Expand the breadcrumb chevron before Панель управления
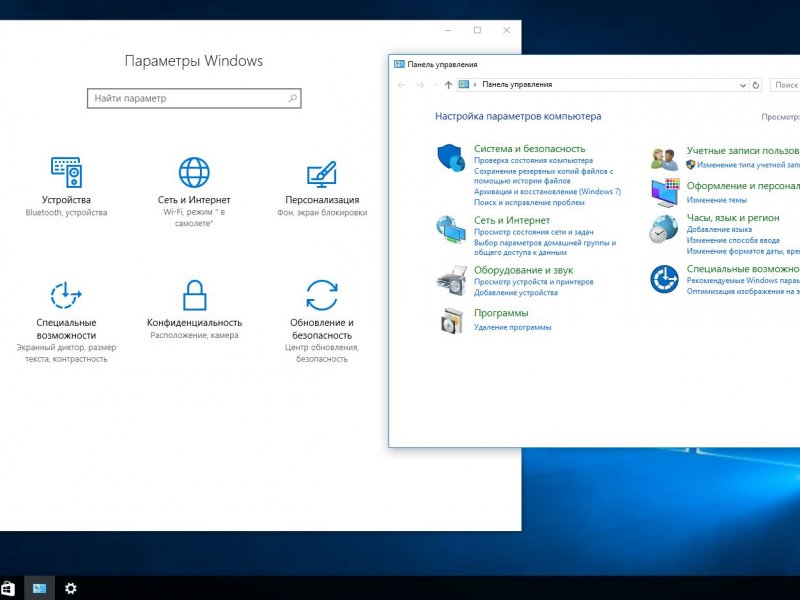The width and height of the screenshot is (800, 600). click(476, 85)
